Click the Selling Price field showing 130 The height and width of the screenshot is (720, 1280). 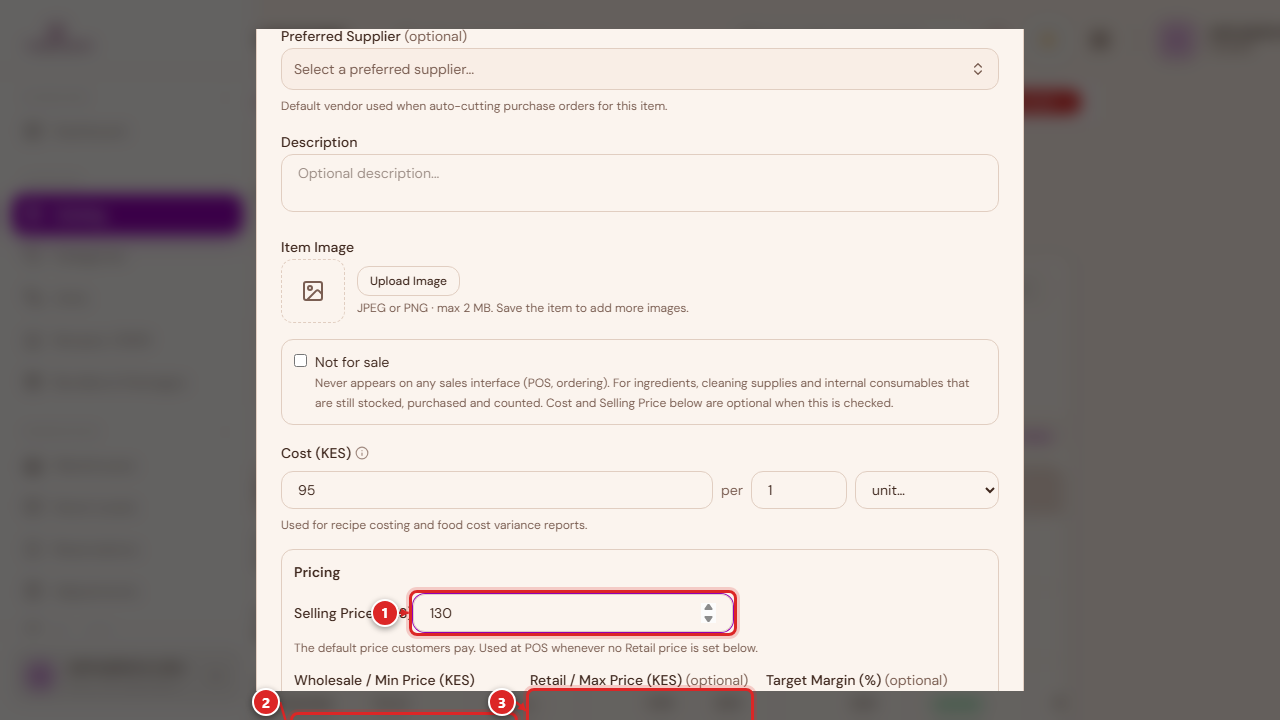(x=573, y=613)
